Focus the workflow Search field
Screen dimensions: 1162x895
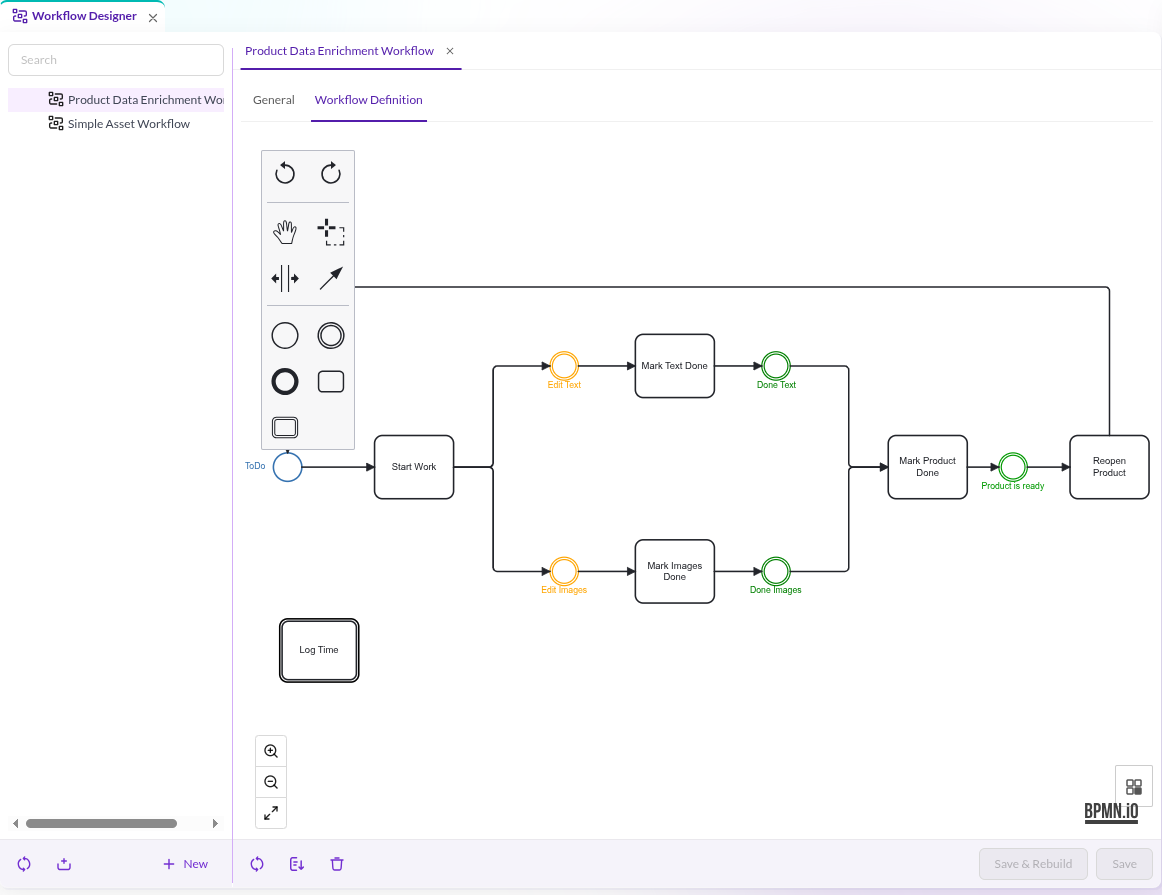(116, 60)
